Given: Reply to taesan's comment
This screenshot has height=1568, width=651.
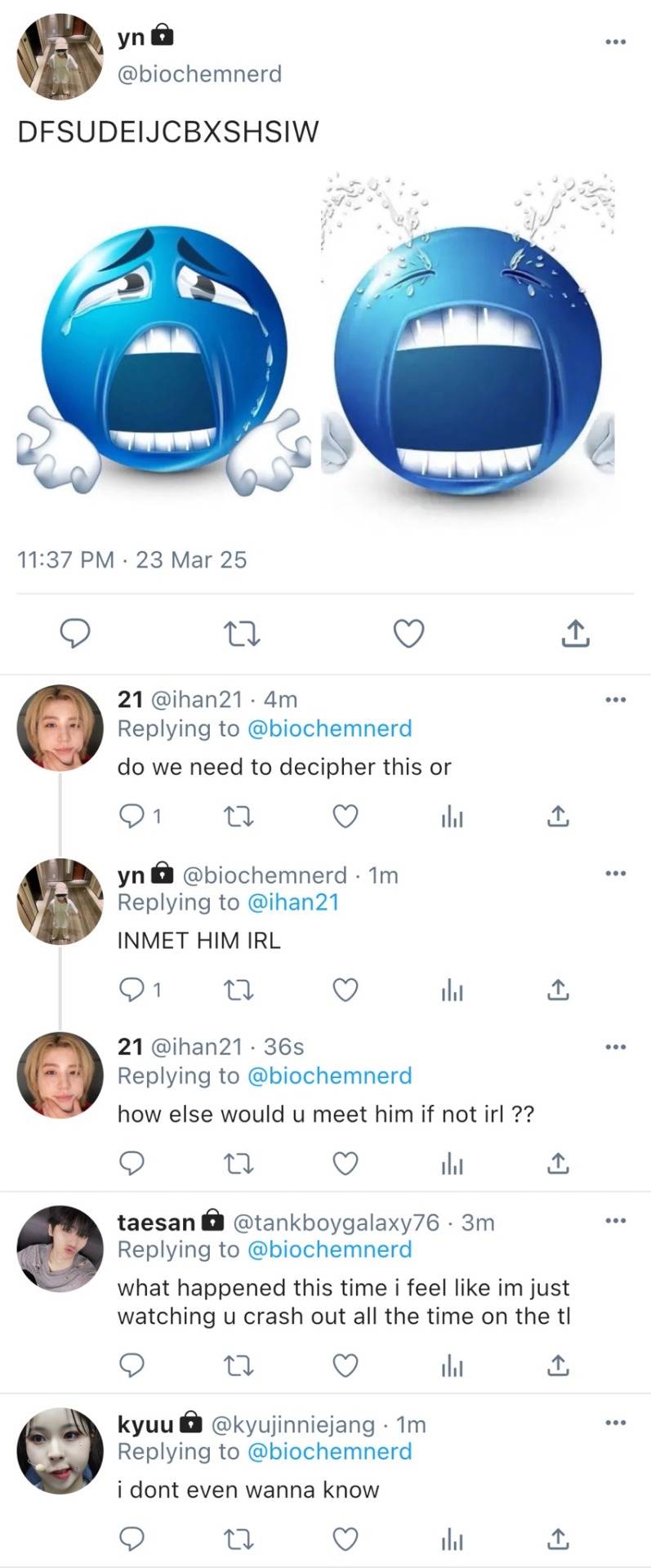Looking at the screenshot, I should click(132, 1365).
